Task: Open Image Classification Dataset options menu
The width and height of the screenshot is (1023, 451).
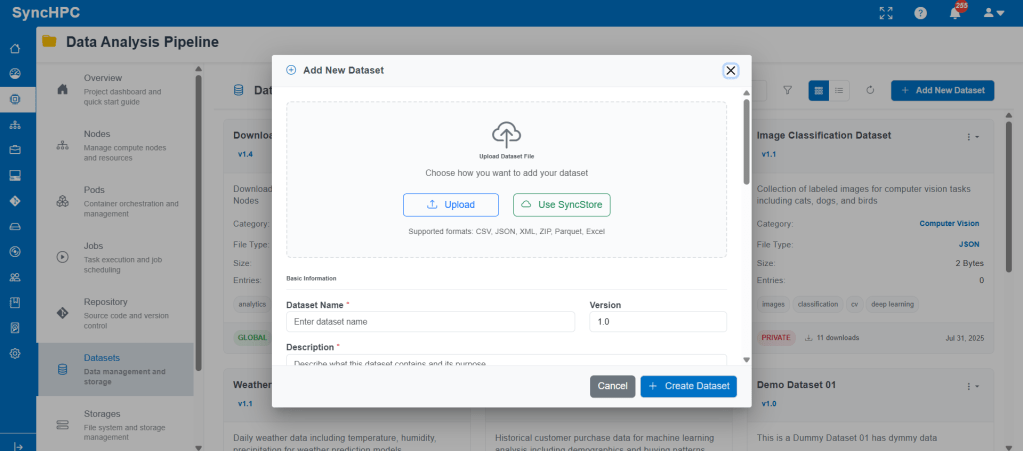Action: [971, 136]
